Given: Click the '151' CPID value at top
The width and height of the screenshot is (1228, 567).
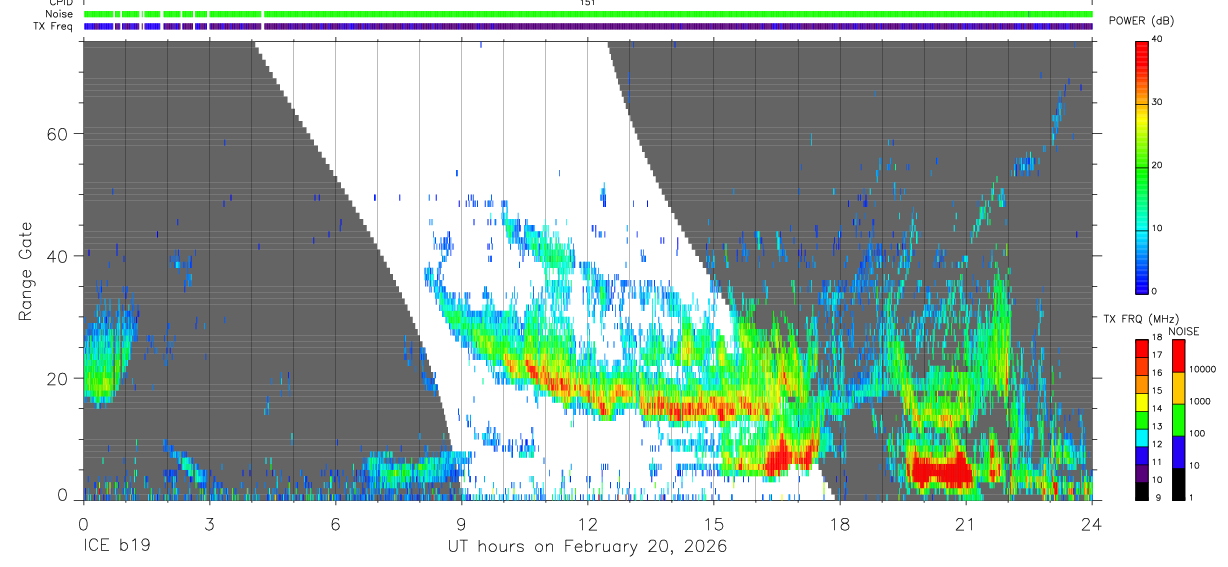Looking at the screenshot, I should coord(587,3).
